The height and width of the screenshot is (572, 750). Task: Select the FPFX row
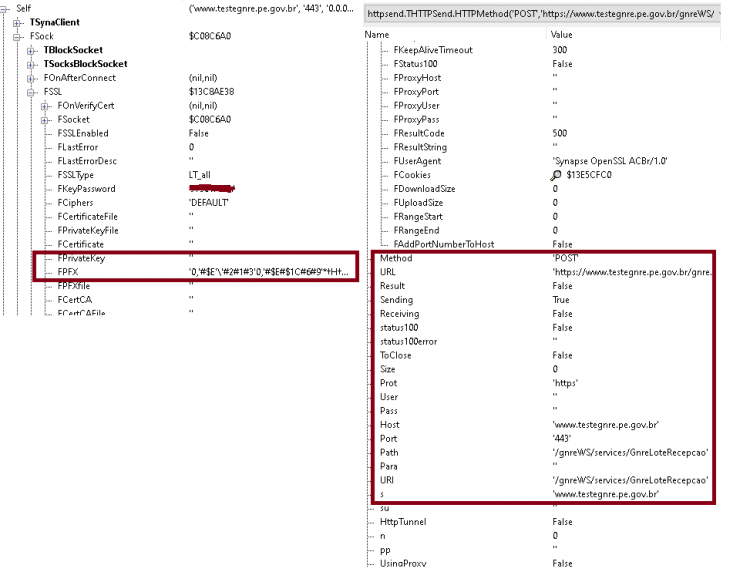(x=196, y=272)
